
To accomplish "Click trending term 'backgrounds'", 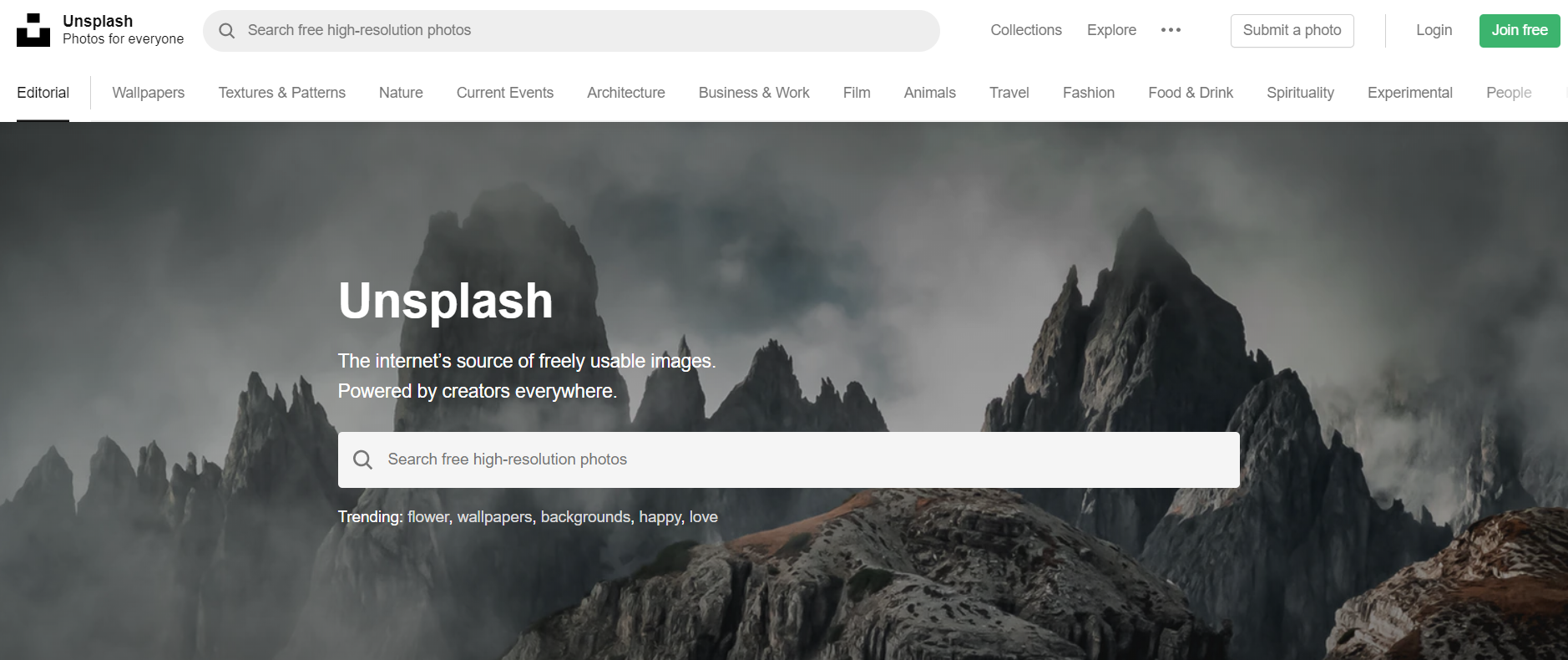I will point(585,517).
